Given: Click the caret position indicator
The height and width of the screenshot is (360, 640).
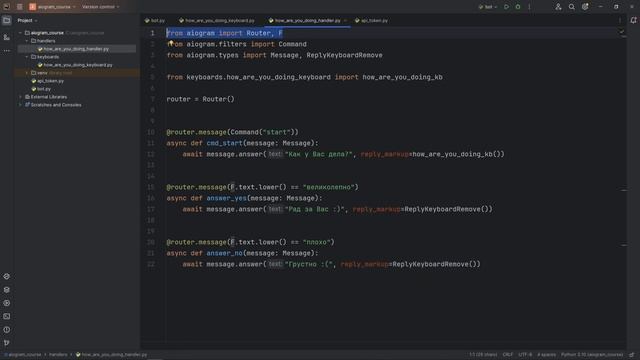Looking at the screenshot, I should click(483, 355).
